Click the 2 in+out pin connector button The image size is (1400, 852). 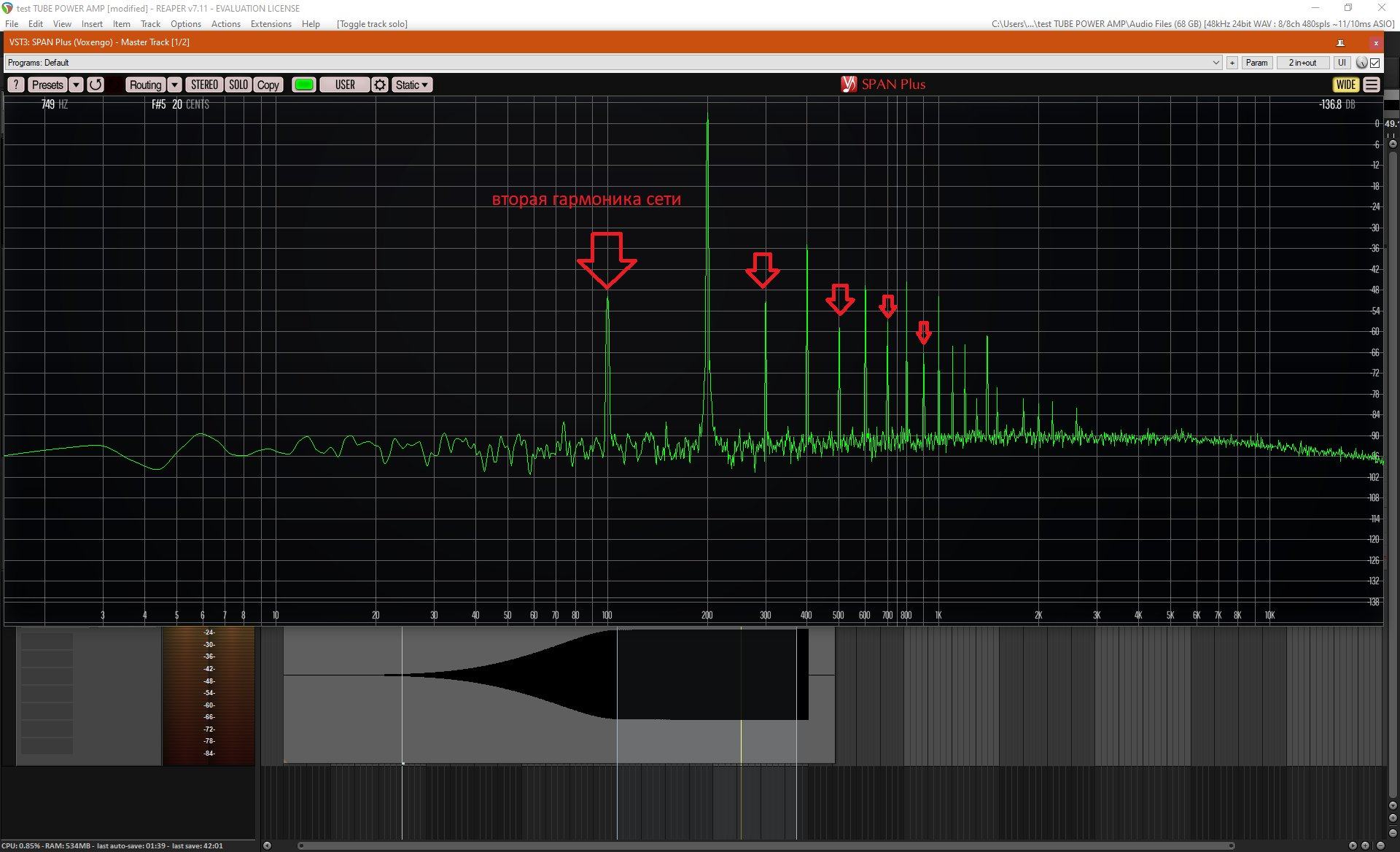tap(1302, 63)
